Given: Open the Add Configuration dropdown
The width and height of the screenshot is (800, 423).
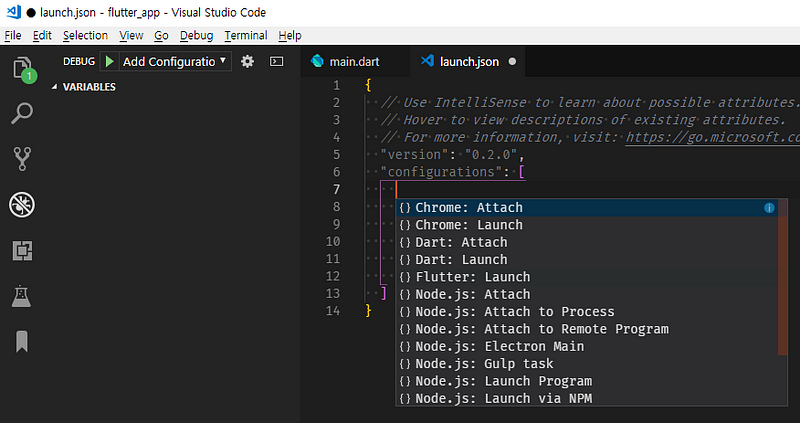Looking at the screenshot, I should tap(174, 62).
